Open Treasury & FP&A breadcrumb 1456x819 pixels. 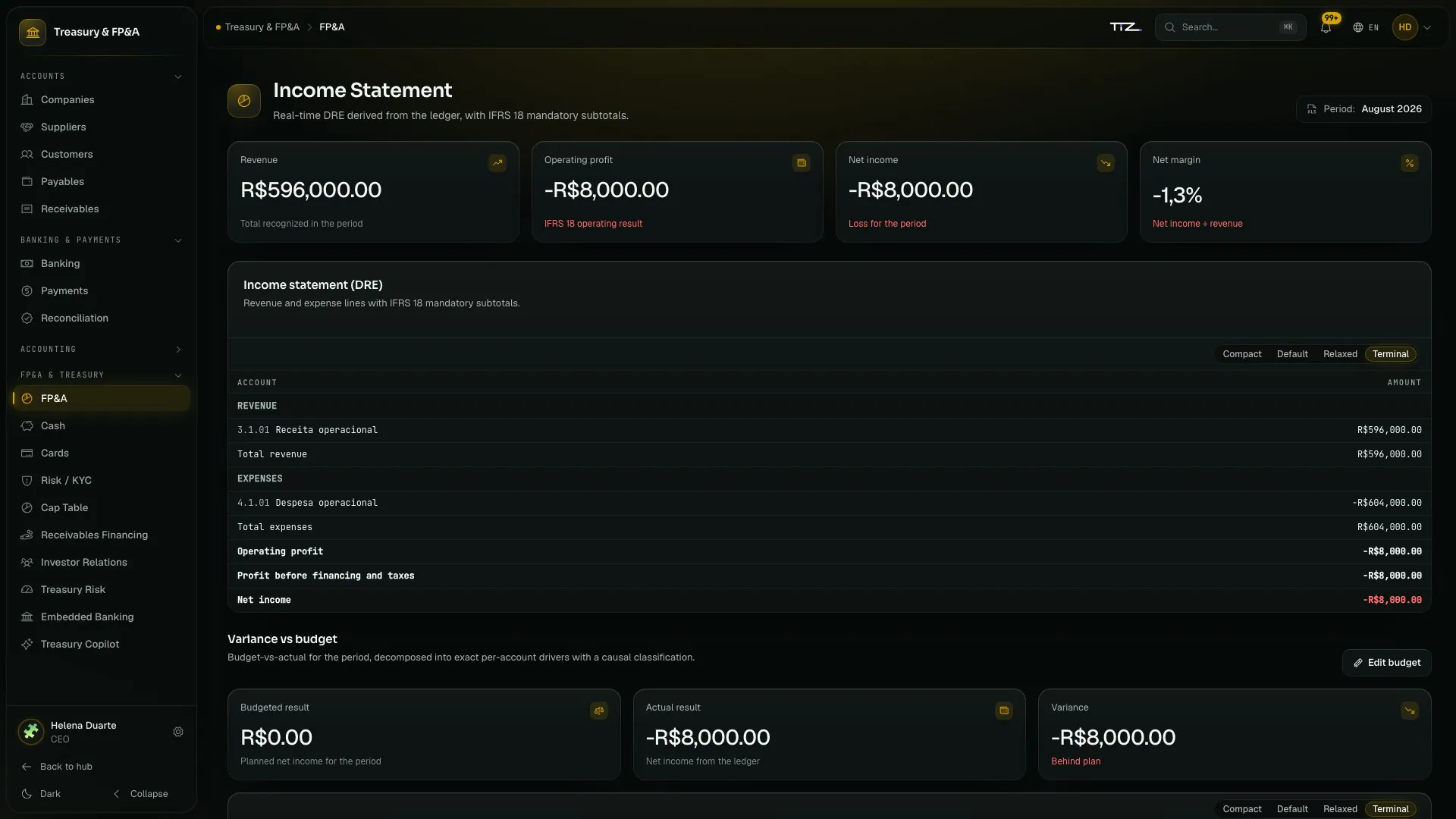click(262, 27)
